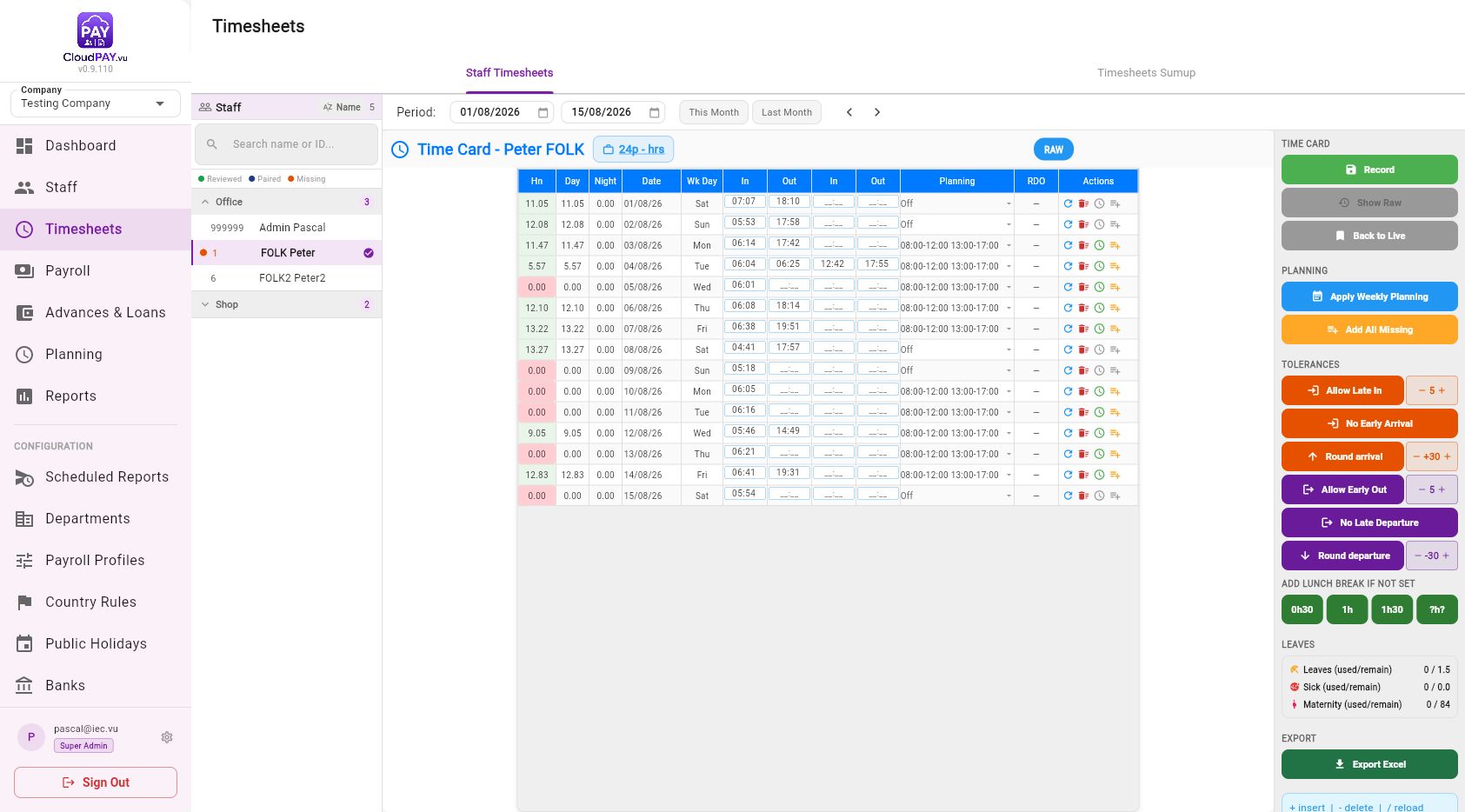Select the 0h30 lunch break option
The width and height of the screenshot is (1465, 812).
1302,609
